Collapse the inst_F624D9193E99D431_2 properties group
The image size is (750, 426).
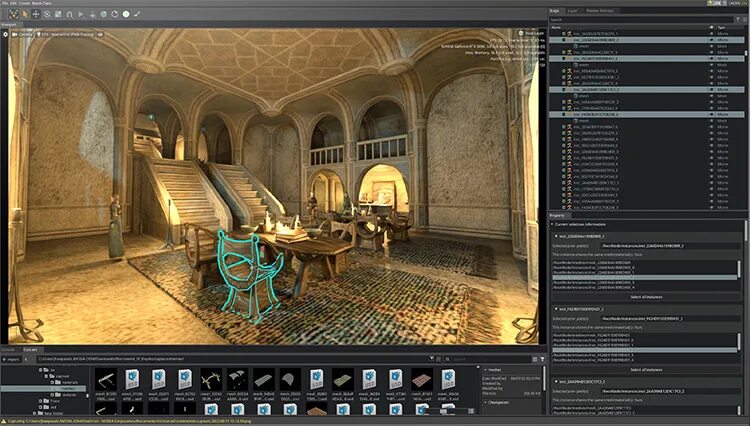556,309
